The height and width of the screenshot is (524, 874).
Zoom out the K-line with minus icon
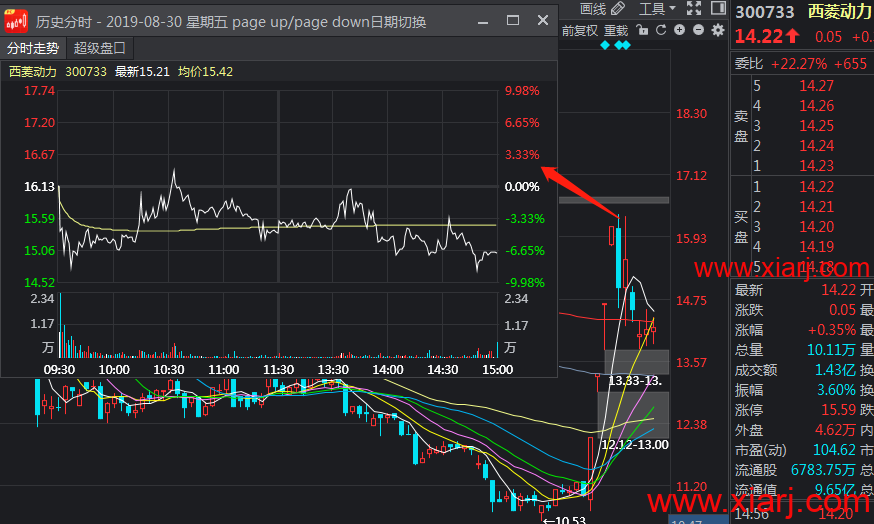698,30
